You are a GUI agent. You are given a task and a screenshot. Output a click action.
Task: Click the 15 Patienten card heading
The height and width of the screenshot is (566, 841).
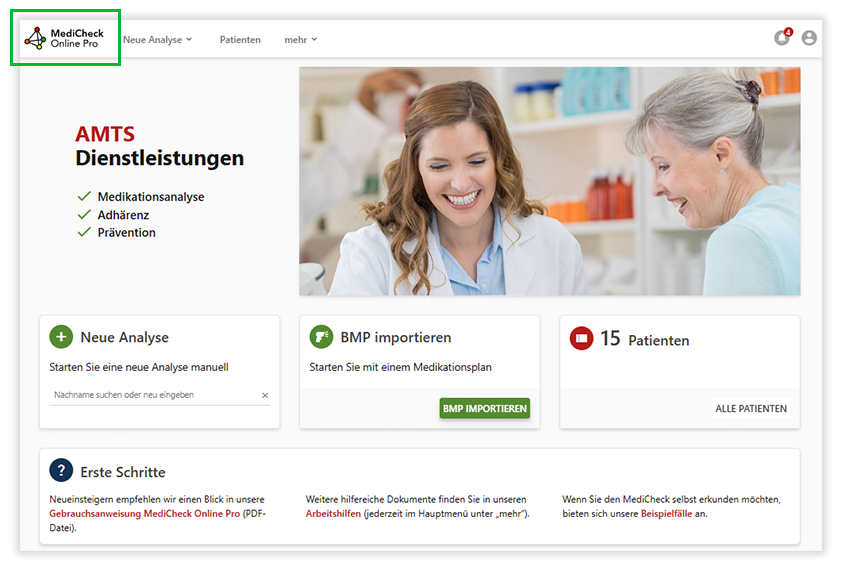pos(644,340)
